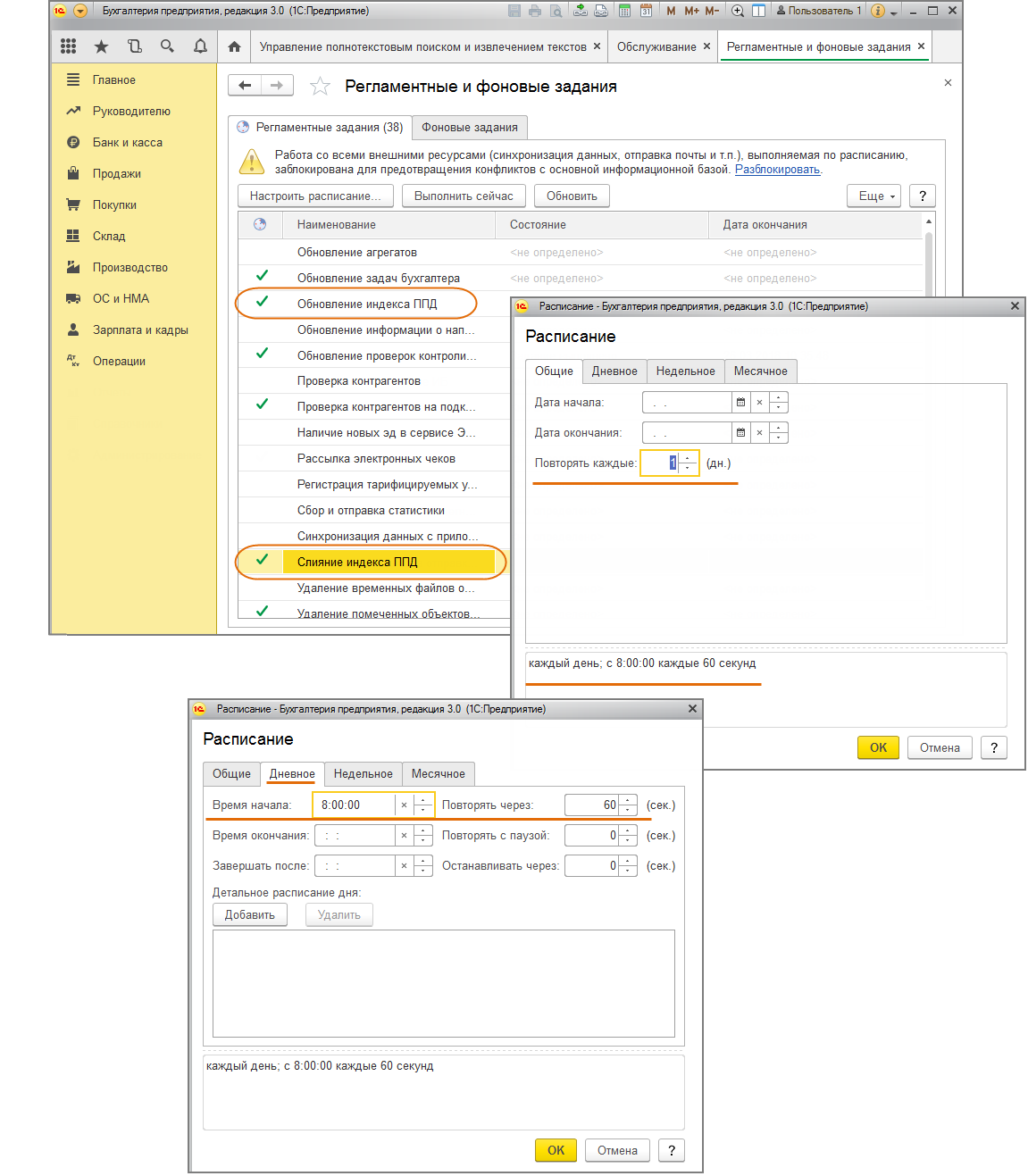Open the Руководителю section
The image size is (1028, 1176).
click(x=131, y=111)
